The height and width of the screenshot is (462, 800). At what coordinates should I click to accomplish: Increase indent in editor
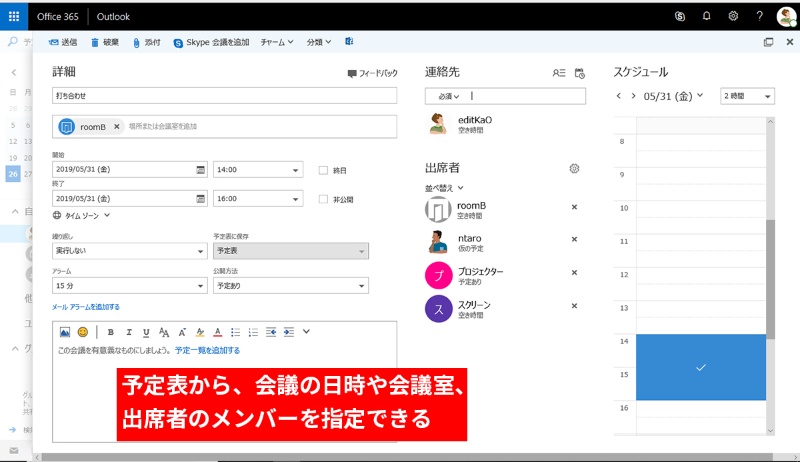click(289, 332)
